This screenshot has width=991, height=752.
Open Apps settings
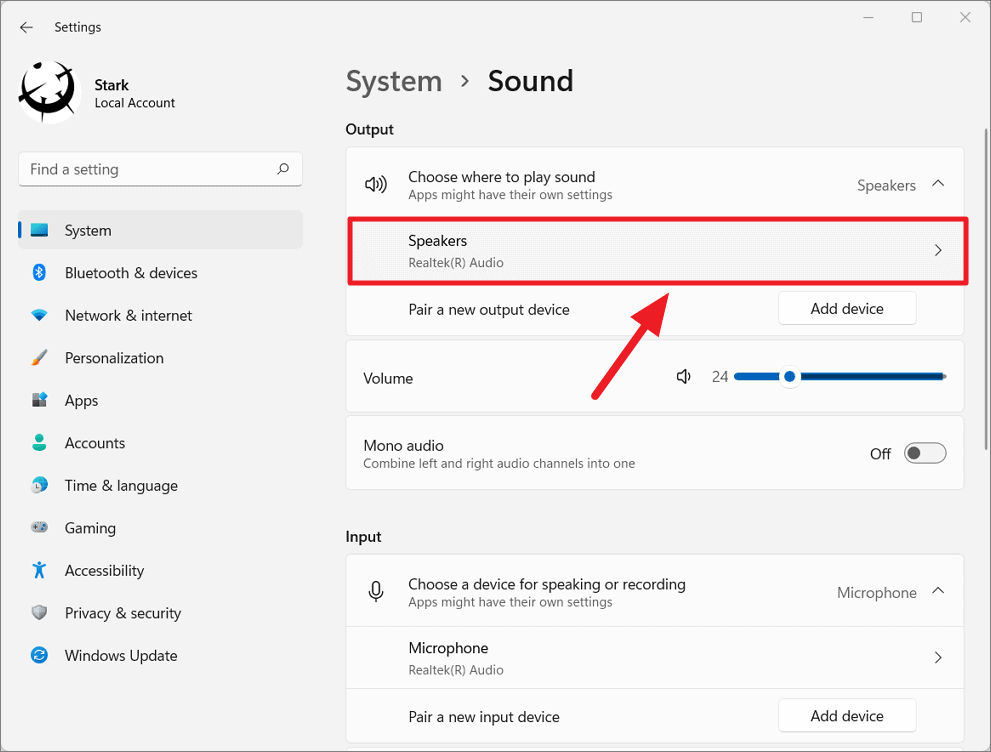point(81,400)
